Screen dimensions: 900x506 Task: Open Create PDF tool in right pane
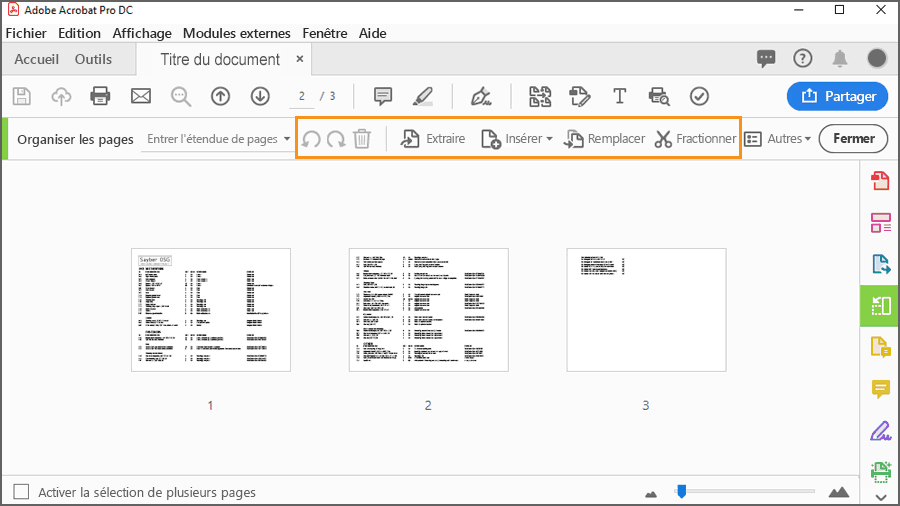pos(880,181)
